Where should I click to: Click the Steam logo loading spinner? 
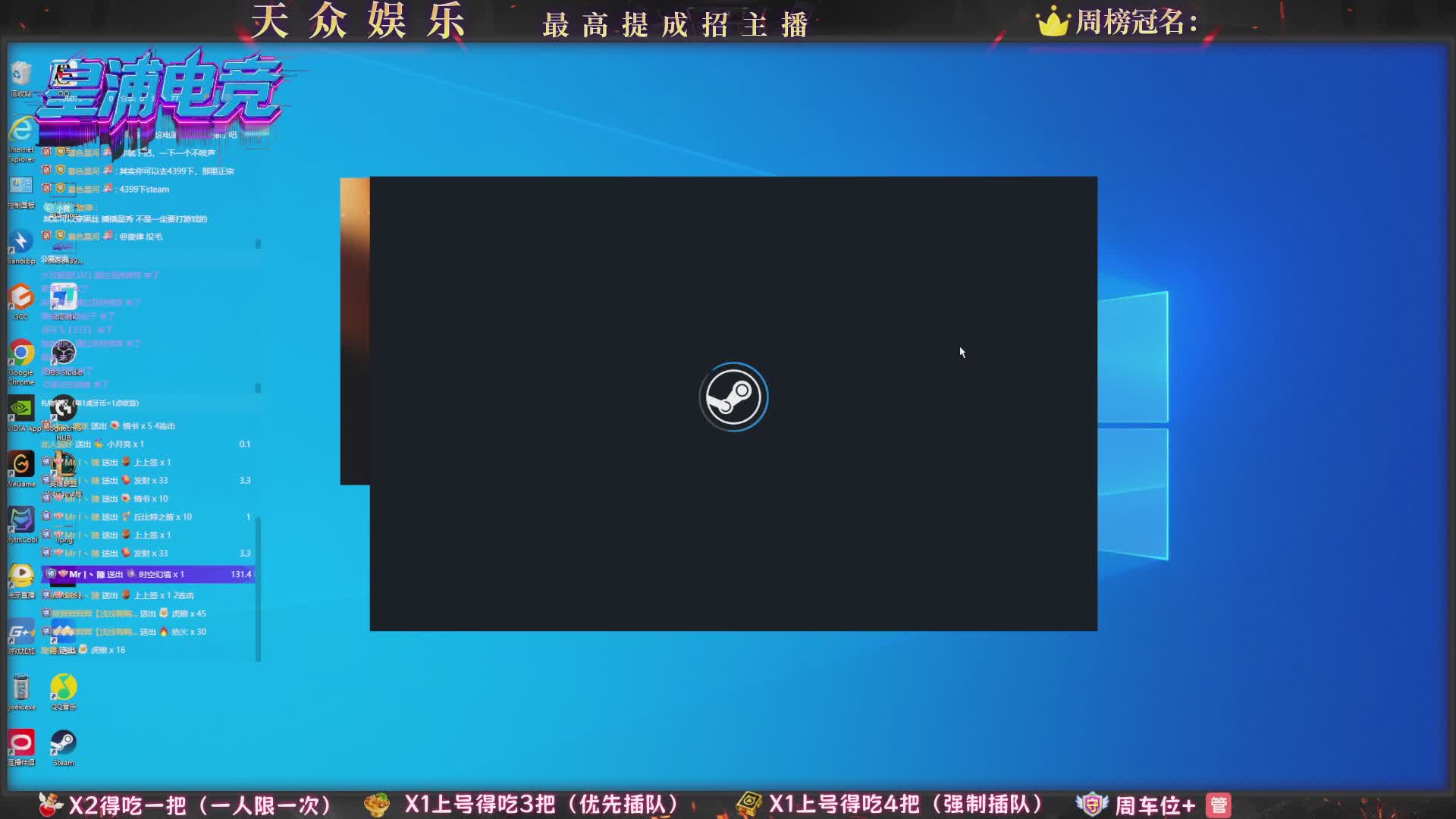click(733, 397)
